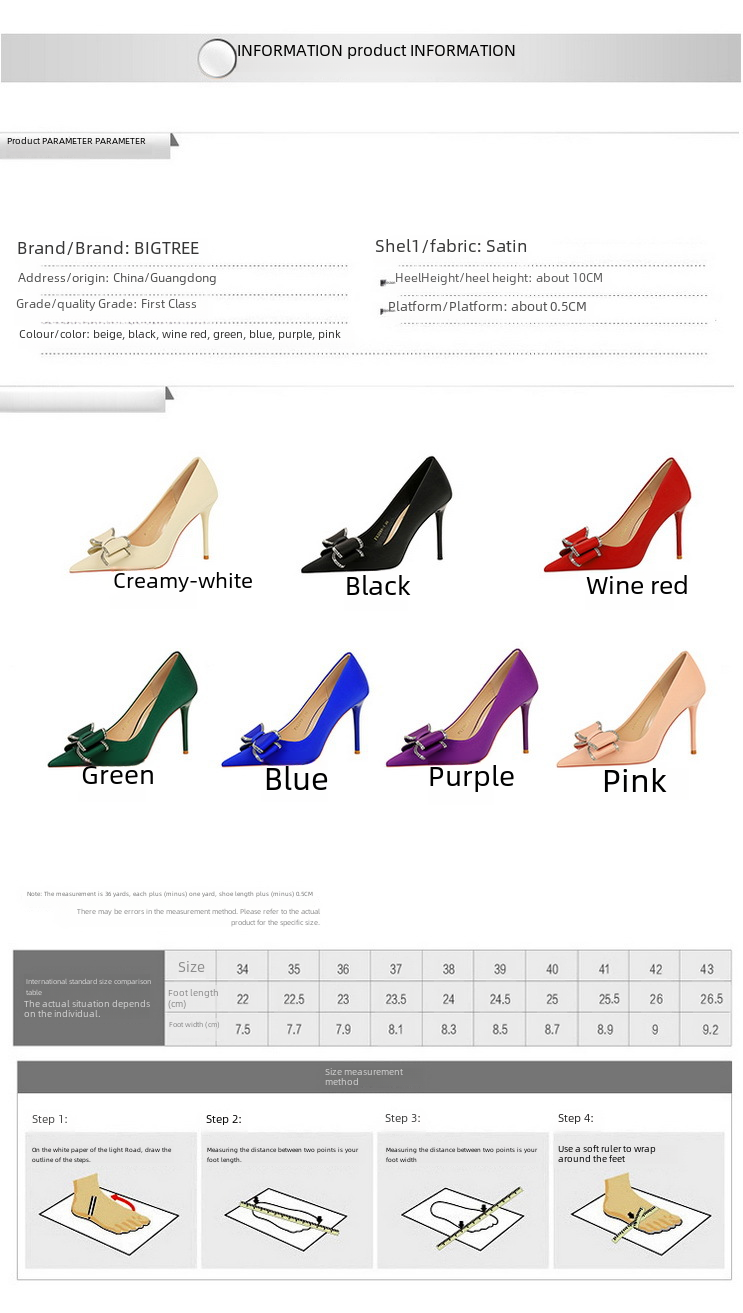Select size 43 column header

pos(707,969)
